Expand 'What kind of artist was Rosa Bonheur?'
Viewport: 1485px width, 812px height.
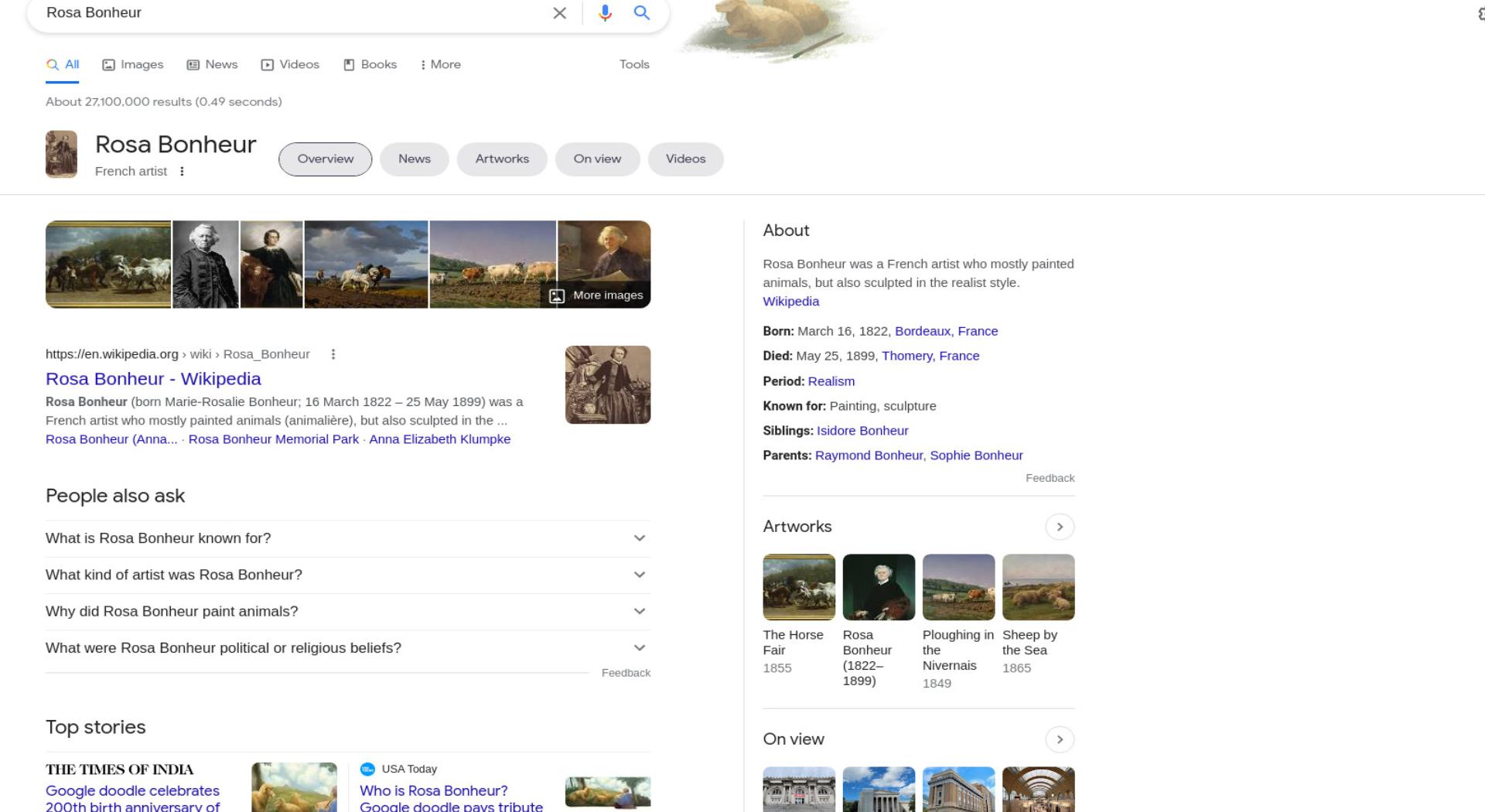click(x=348, y=575)
